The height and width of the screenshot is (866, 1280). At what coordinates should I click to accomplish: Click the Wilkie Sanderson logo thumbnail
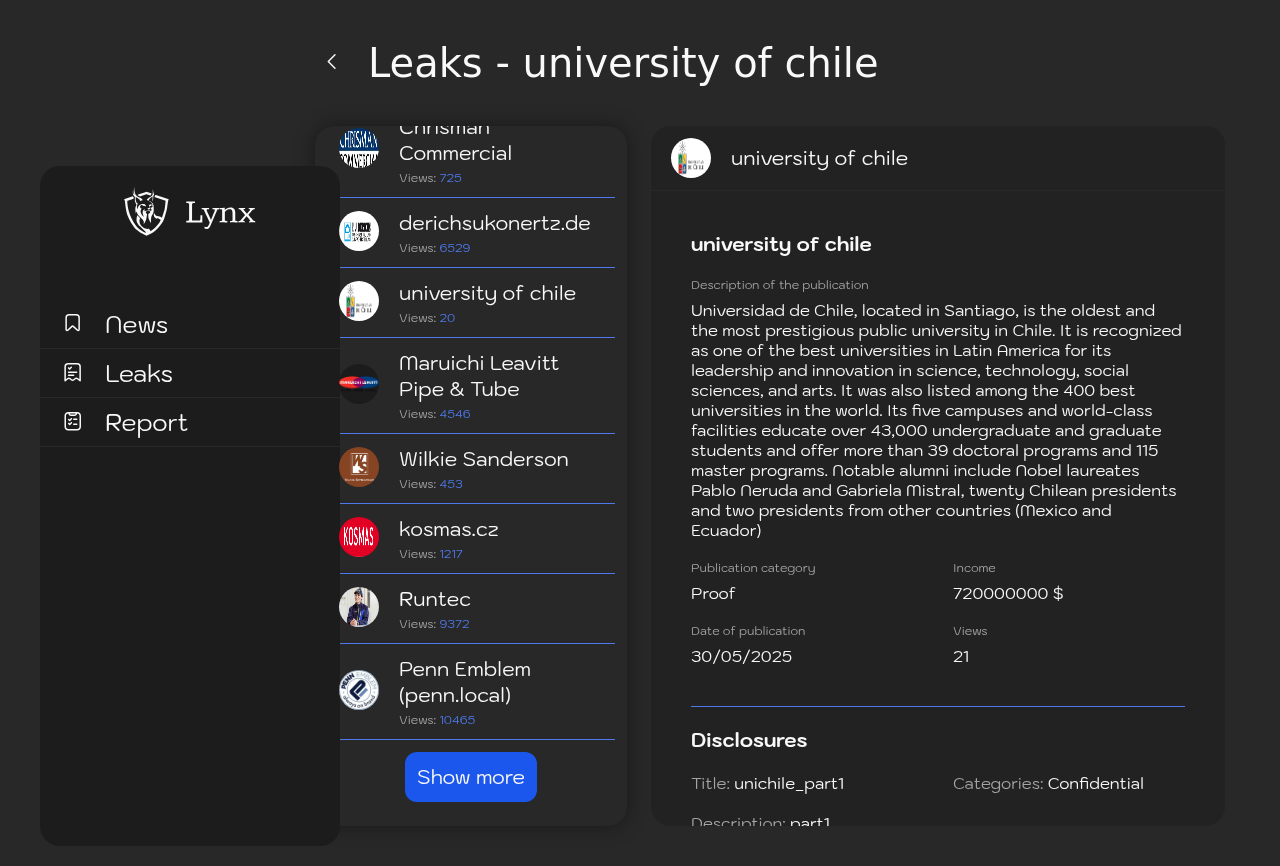point(359,467)
